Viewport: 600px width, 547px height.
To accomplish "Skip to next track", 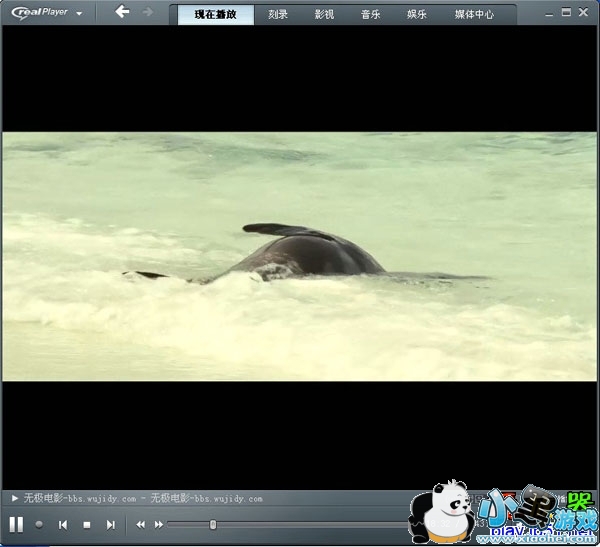I will click(111, 524).
